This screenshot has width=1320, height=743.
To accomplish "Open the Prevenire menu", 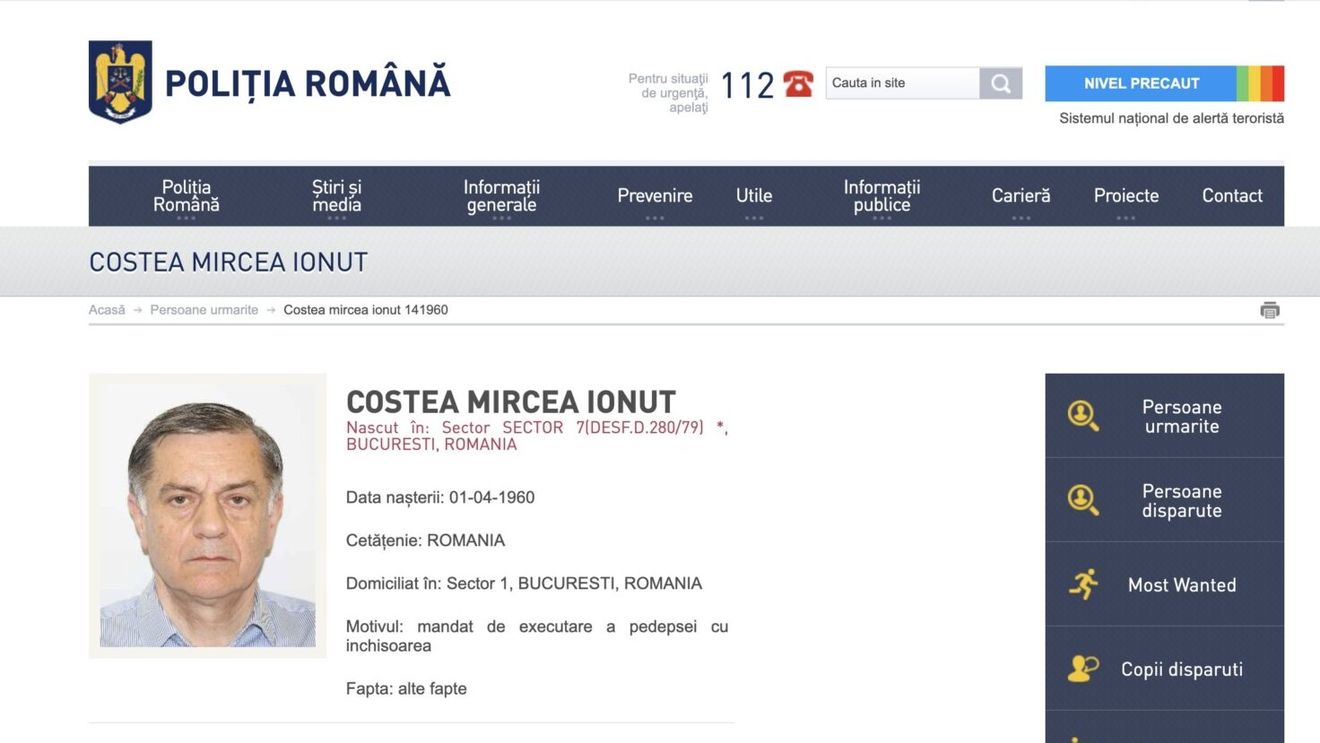I will click(x=655, y=196).
